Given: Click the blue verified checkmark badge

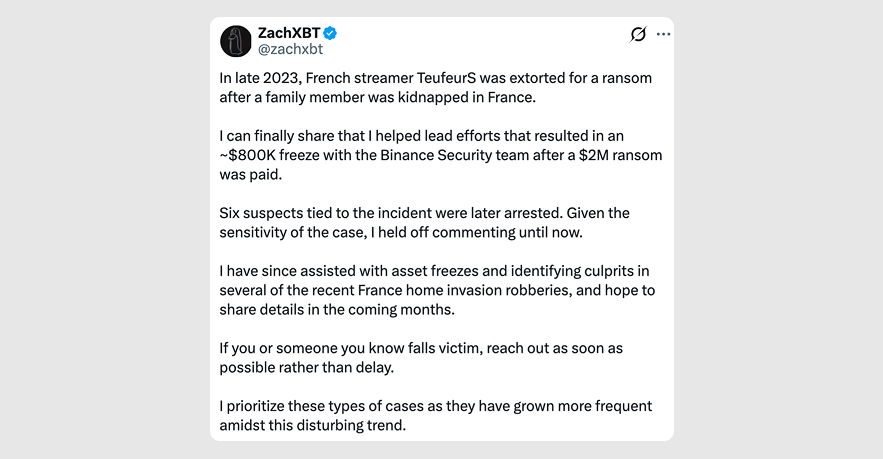Looking at the screenshot, I should point(330,33).
